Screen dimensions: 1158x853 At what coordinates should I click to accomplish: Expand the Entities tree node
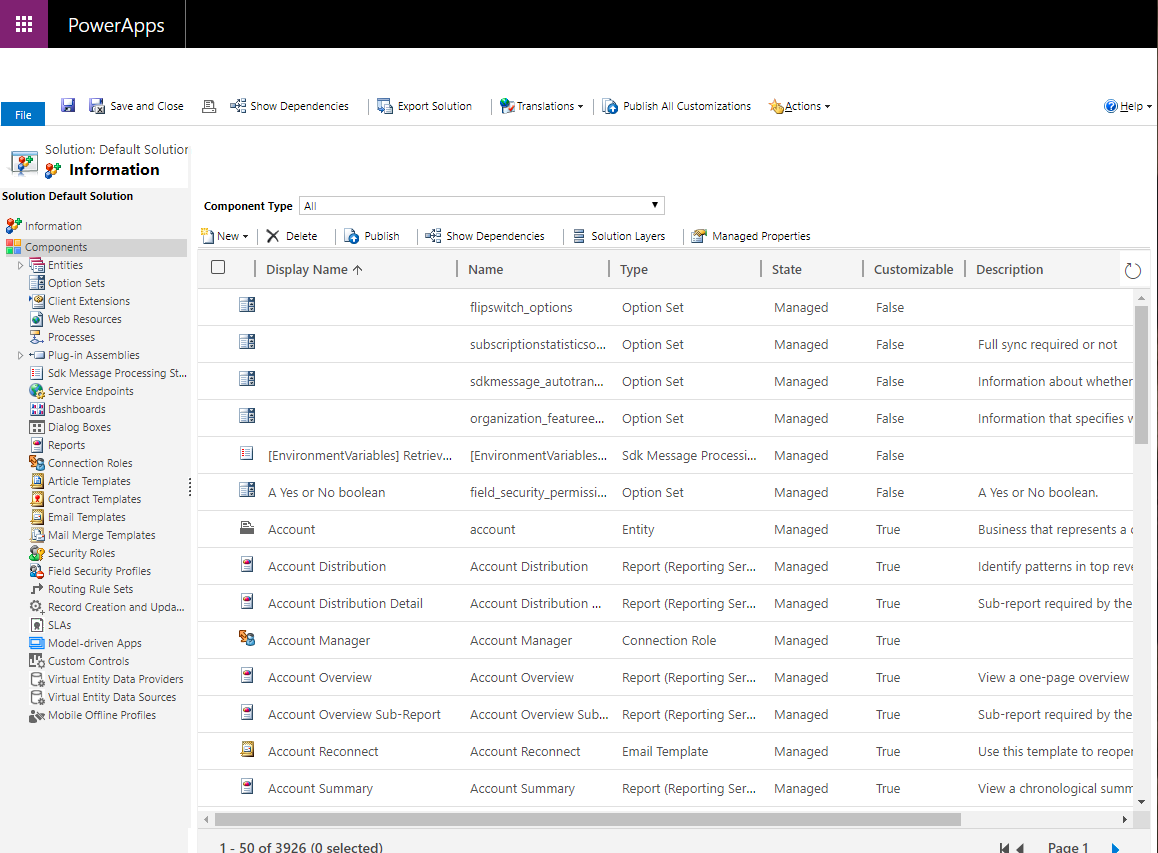(x=20, y=265)
